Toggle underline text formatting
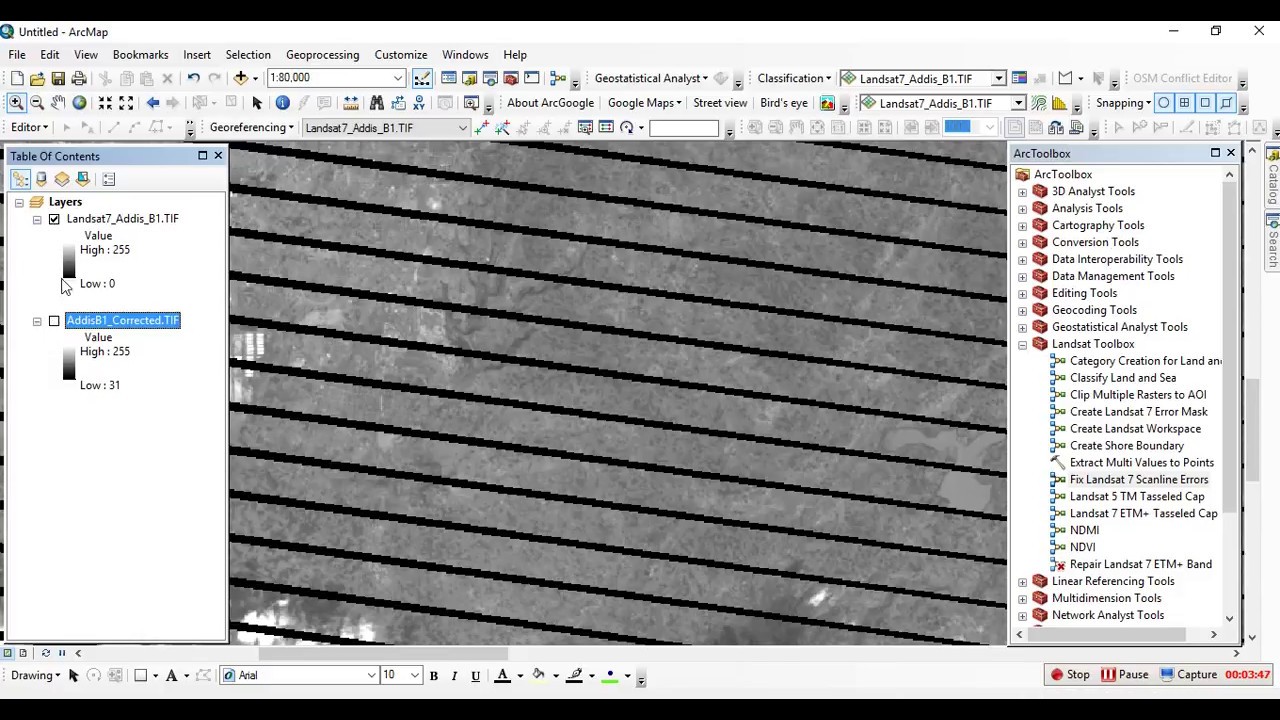 pos(475,676)
